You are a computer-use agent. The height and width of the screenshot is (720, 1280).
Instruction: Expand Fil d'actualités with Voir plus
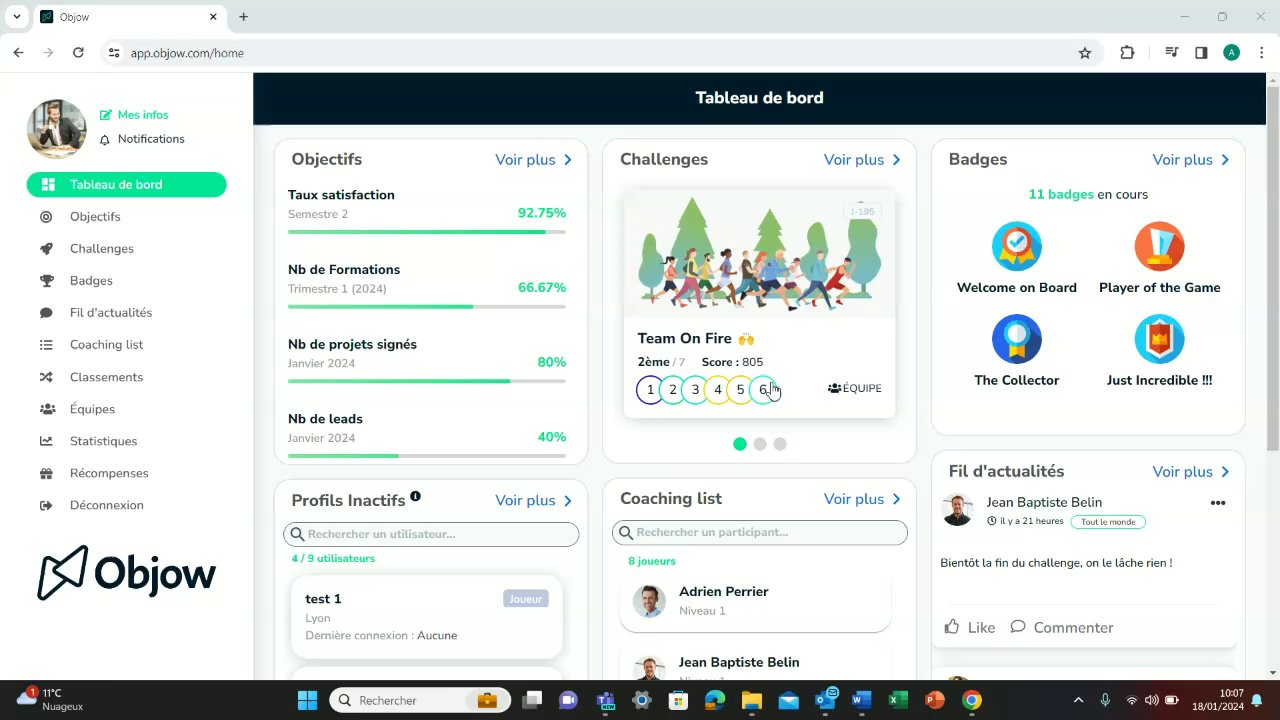coord(1191,472)
